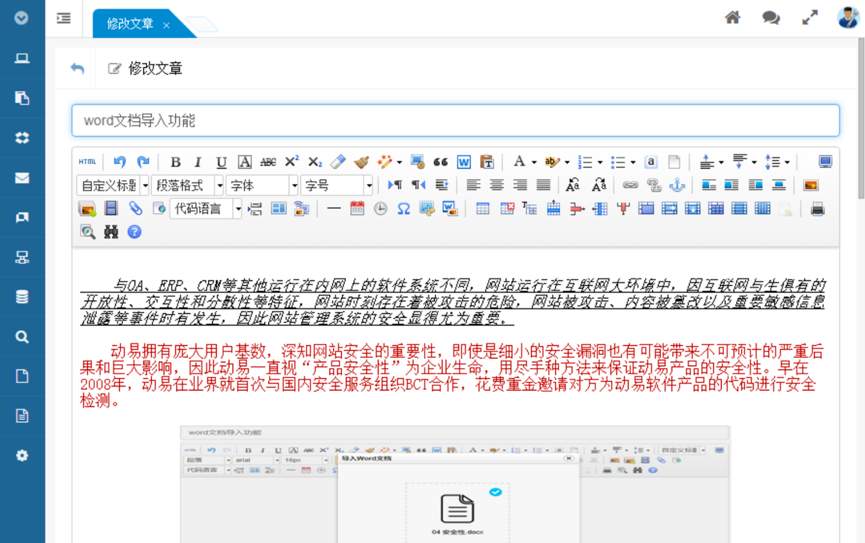Click the home icon in top bar
Screen dimensions: 865x543
(733, 18)
